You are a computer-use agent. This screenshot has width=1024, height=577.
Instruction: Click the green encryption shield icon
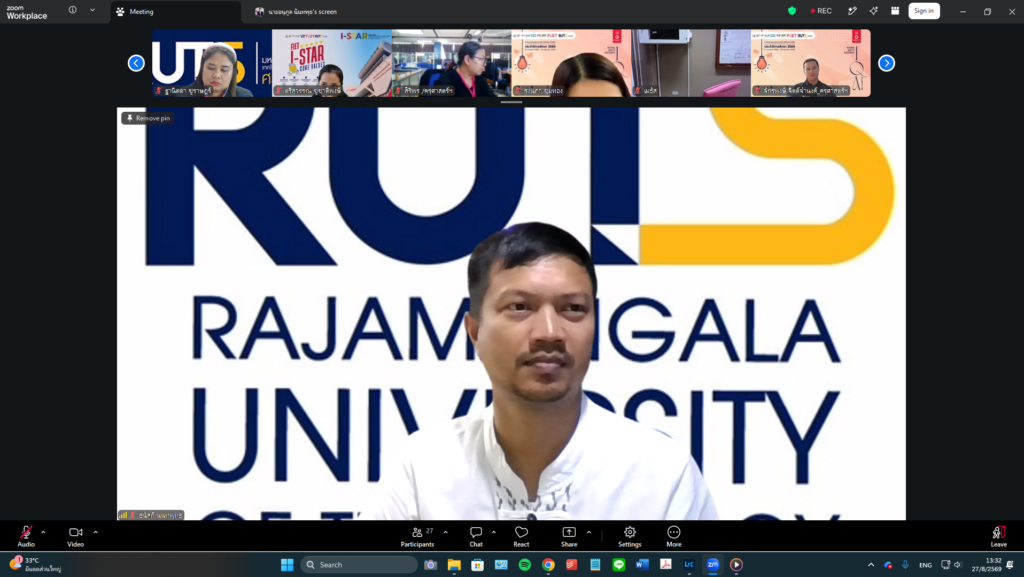(x=792, y=10)
